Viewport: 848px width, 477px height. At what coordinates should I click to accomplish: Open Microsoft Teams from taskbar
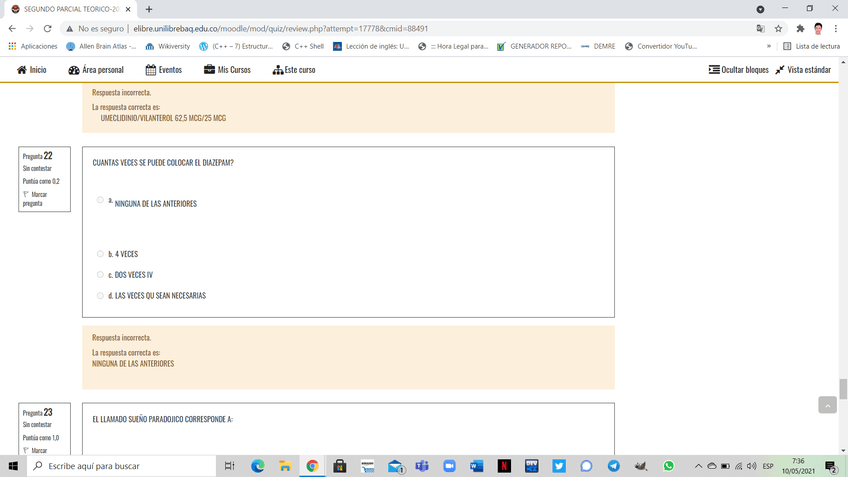pyautogui.click(x=422, y=466)
